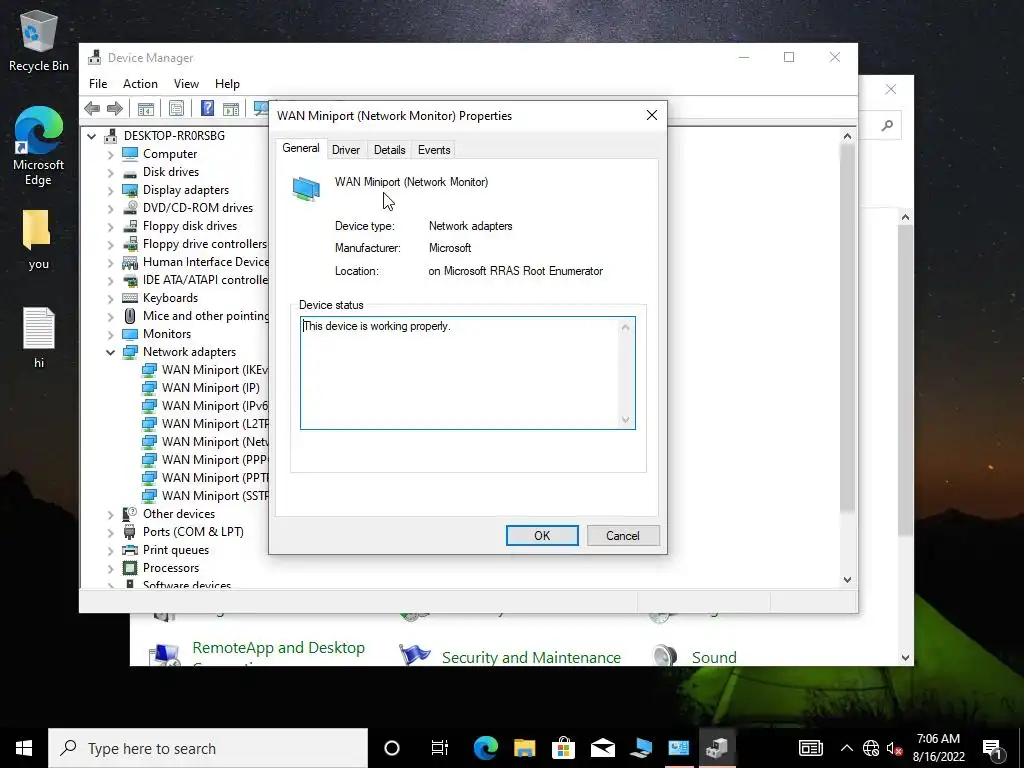Expand the Human Interface Devices node
This screenshot has height=768, width=1024.
(110, 262)
